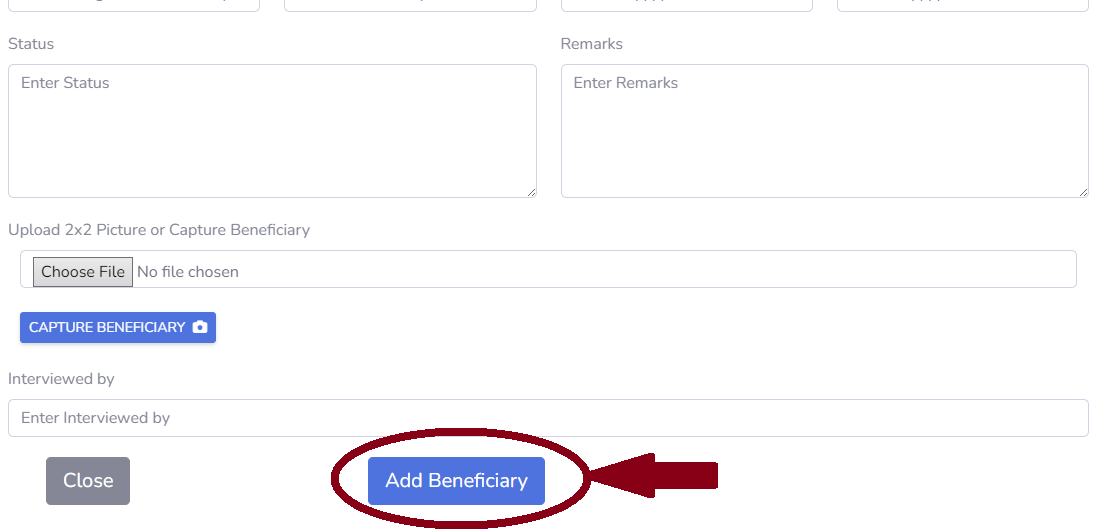The image size is (1102, 532).
Task: Click the leftmost cut-off field at top
Action: [134, 6]
